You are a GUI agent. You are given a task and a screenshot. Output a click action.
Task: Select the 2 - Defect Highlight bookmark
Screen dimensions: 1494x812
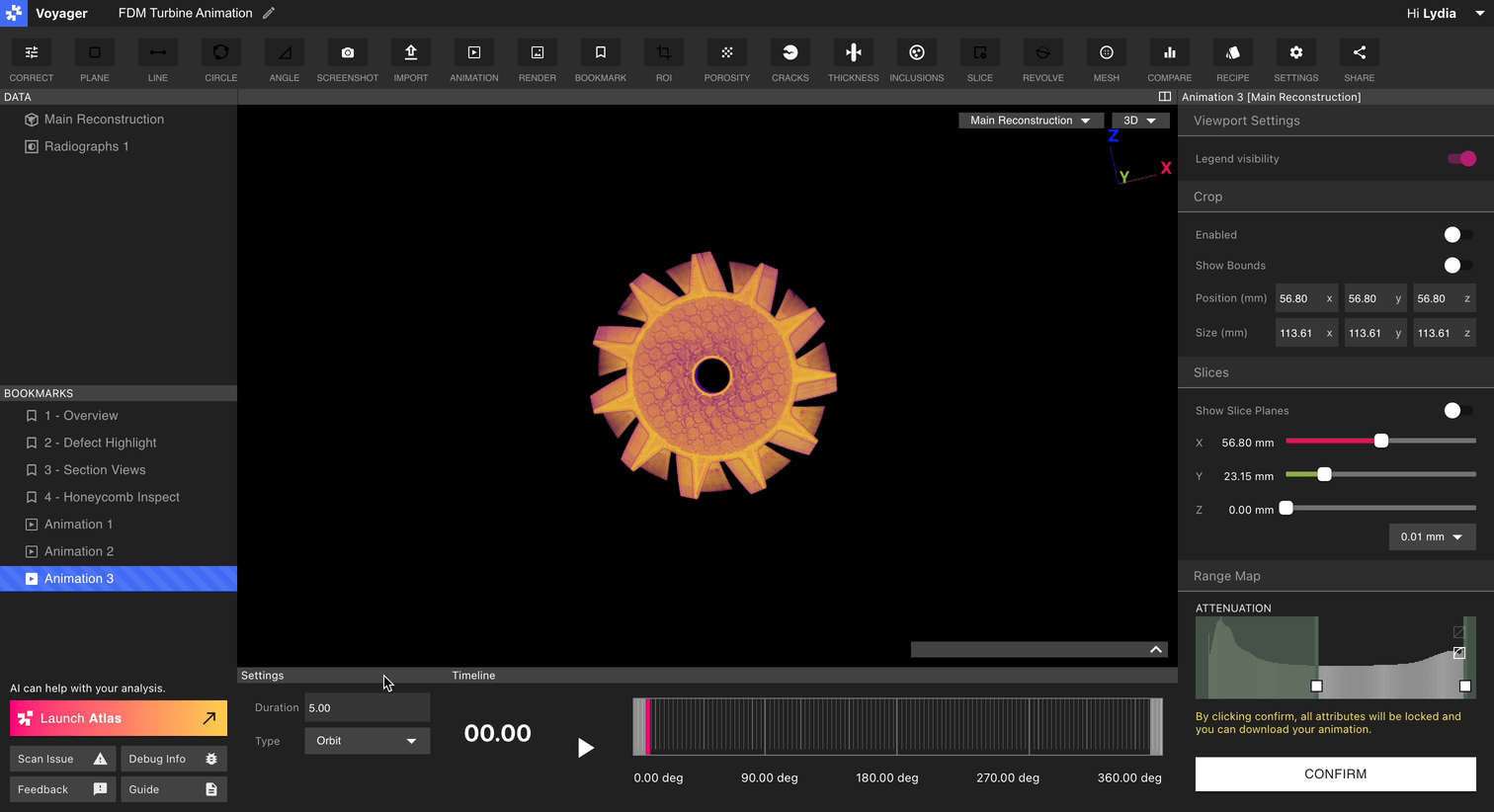pos(100,444)
